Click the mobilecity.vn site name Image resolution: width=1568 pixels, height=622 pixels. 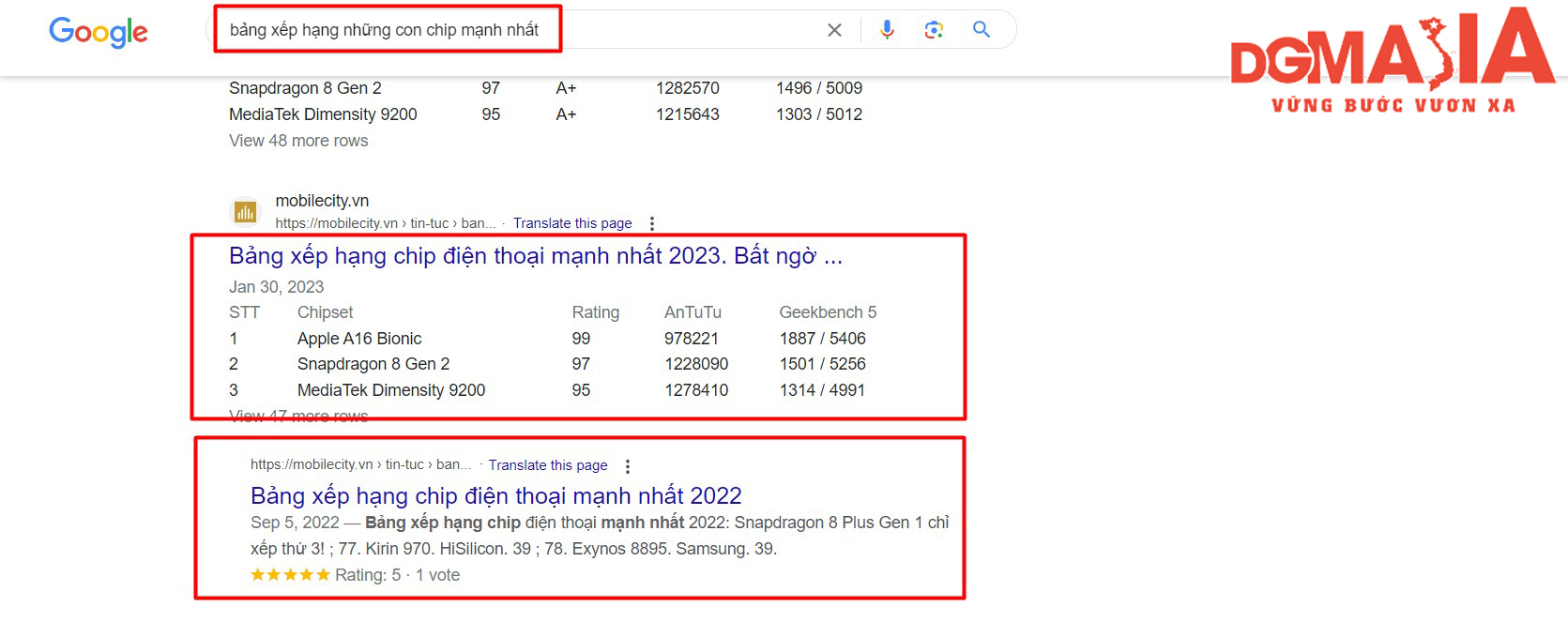coord(322,201)
